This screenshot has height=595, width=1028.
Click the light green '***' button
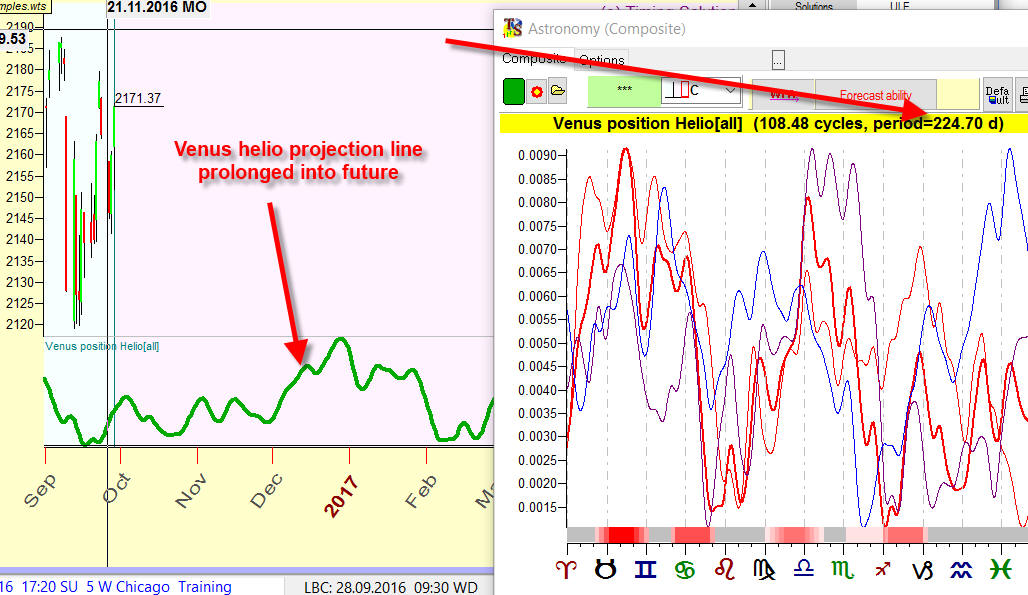coord(623,91)
